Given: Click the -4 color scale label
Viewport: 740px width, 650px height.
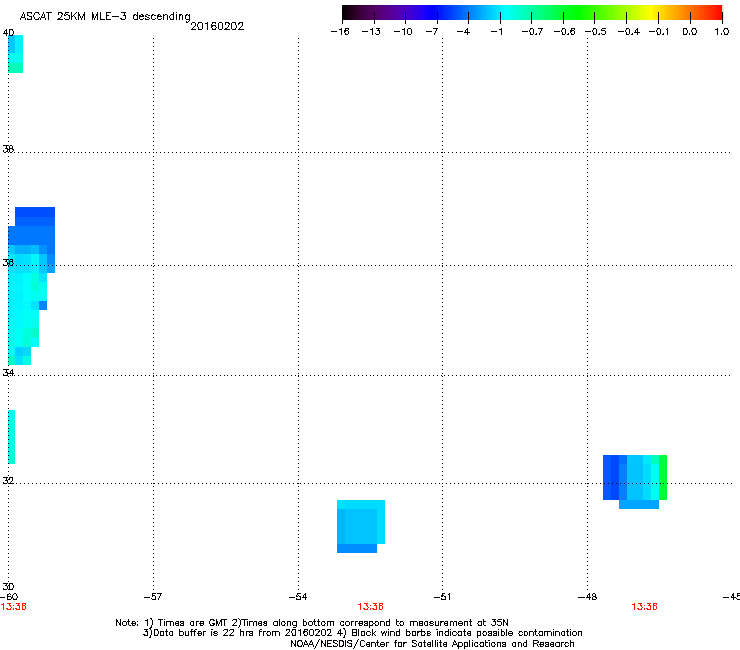Looking at the screenshot, I should (x=463, y=32).
